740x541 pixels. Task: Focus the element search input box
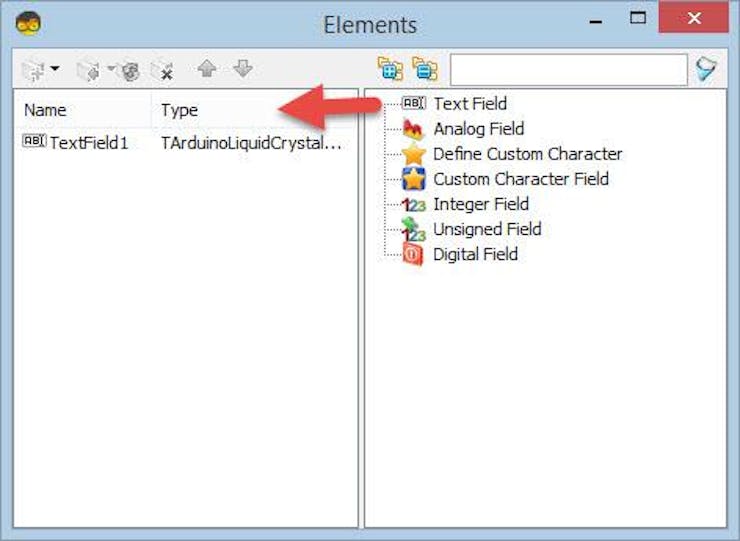click(x=568, y=70)
